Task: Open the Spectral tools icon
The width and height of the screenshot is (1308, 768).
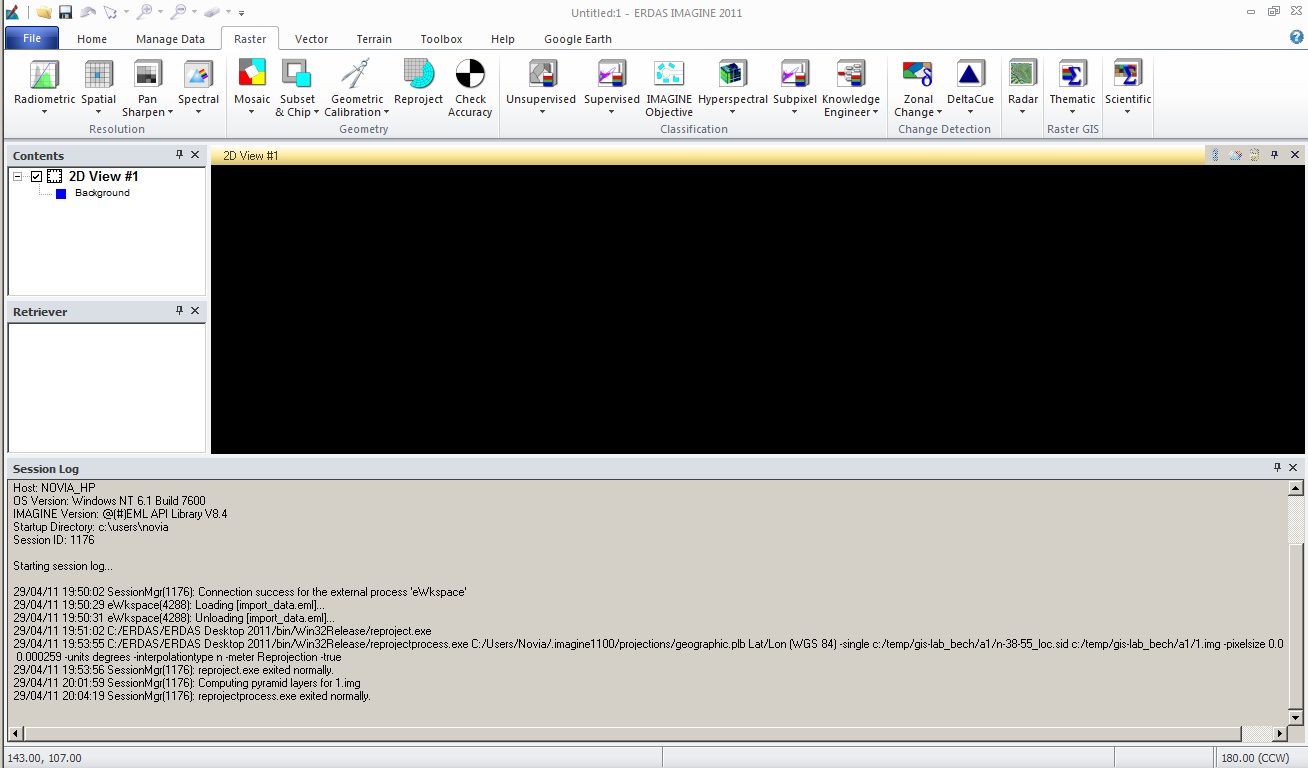Action: click(x=198, y=74)
